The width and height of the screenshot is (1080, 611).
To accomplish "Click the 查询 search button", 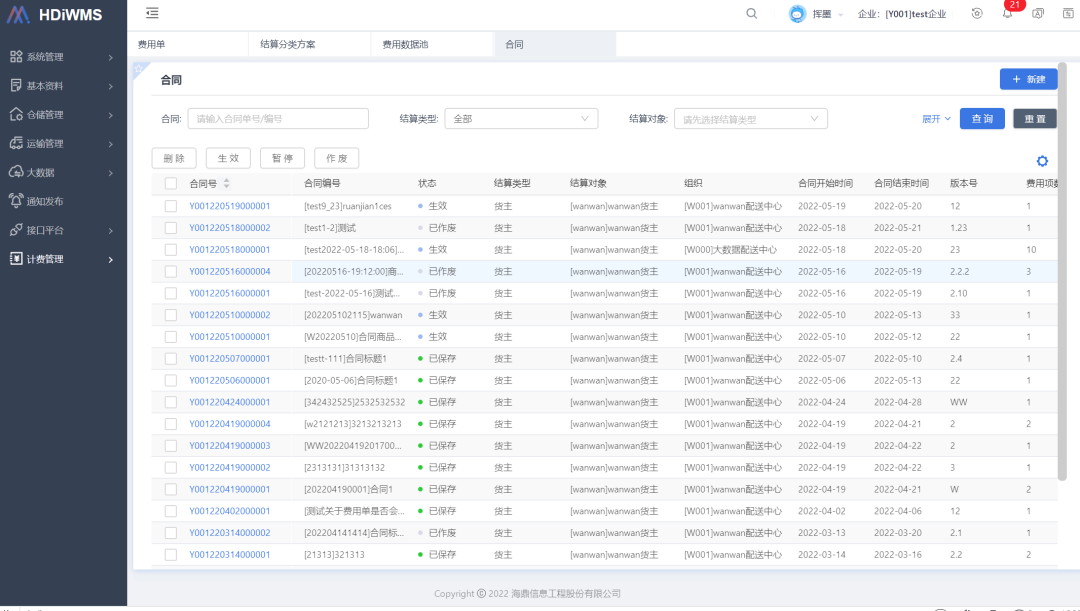I will click(982, 118).
